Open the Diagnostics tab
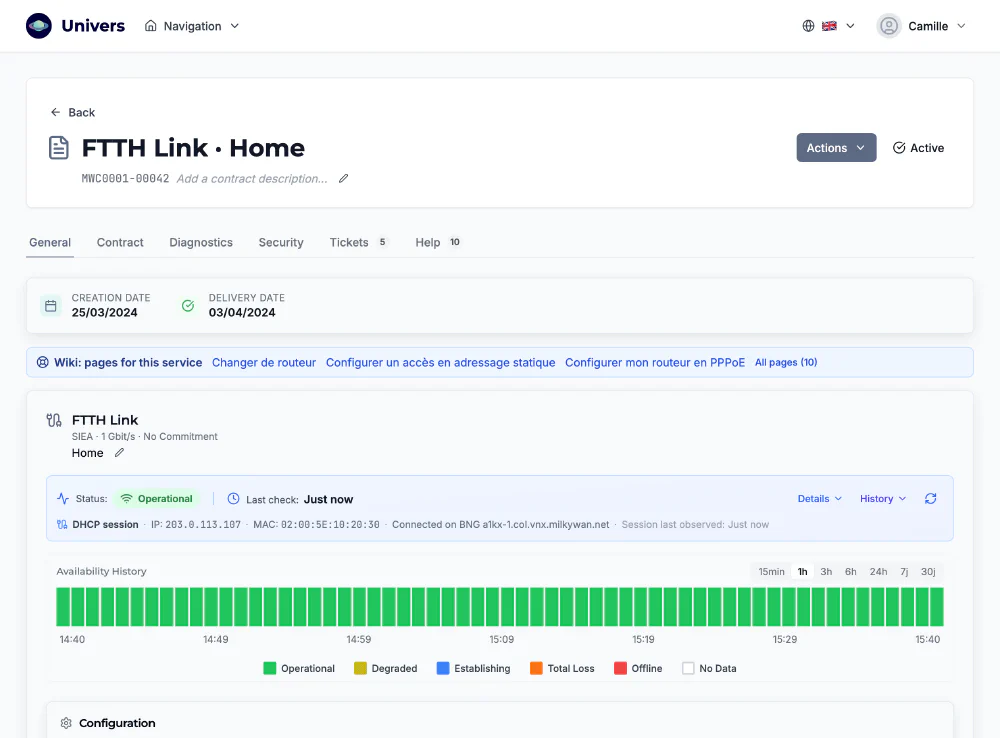The width and height of the screenshot is (1000, 738). [201, 242]
